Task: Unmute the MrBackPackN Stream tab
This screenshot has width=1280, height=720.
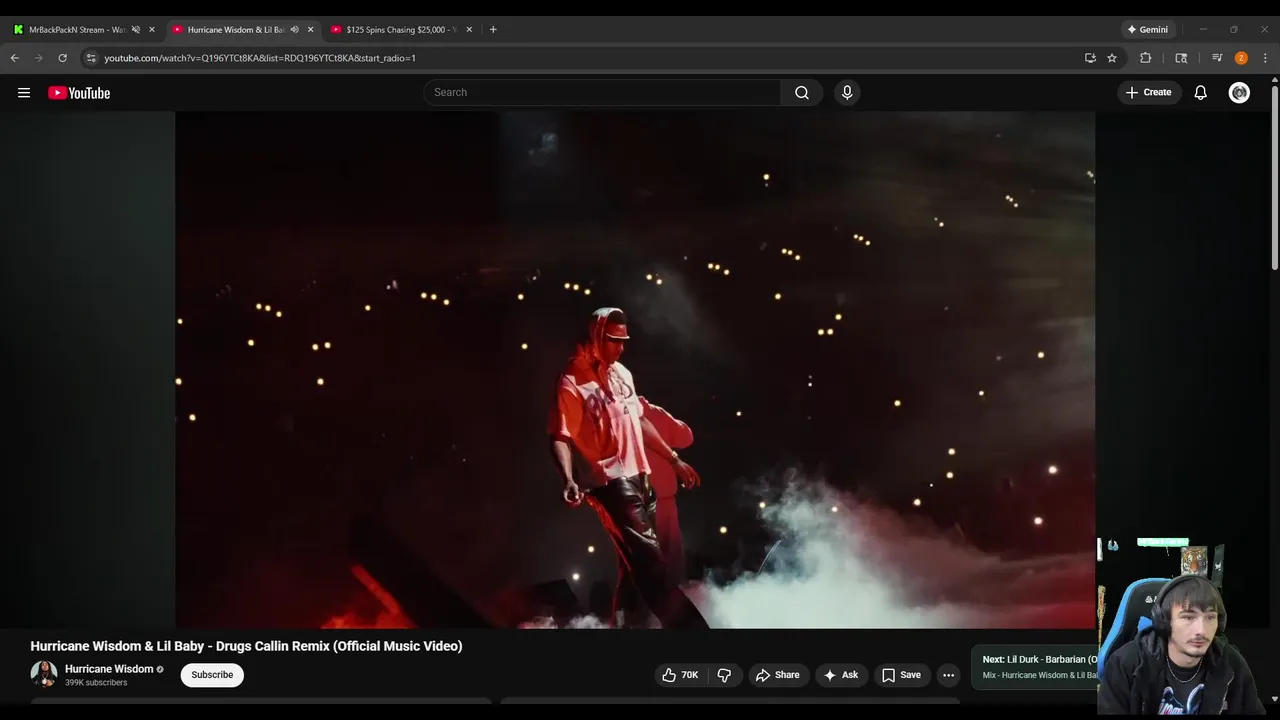Action: tap(136, 29)
